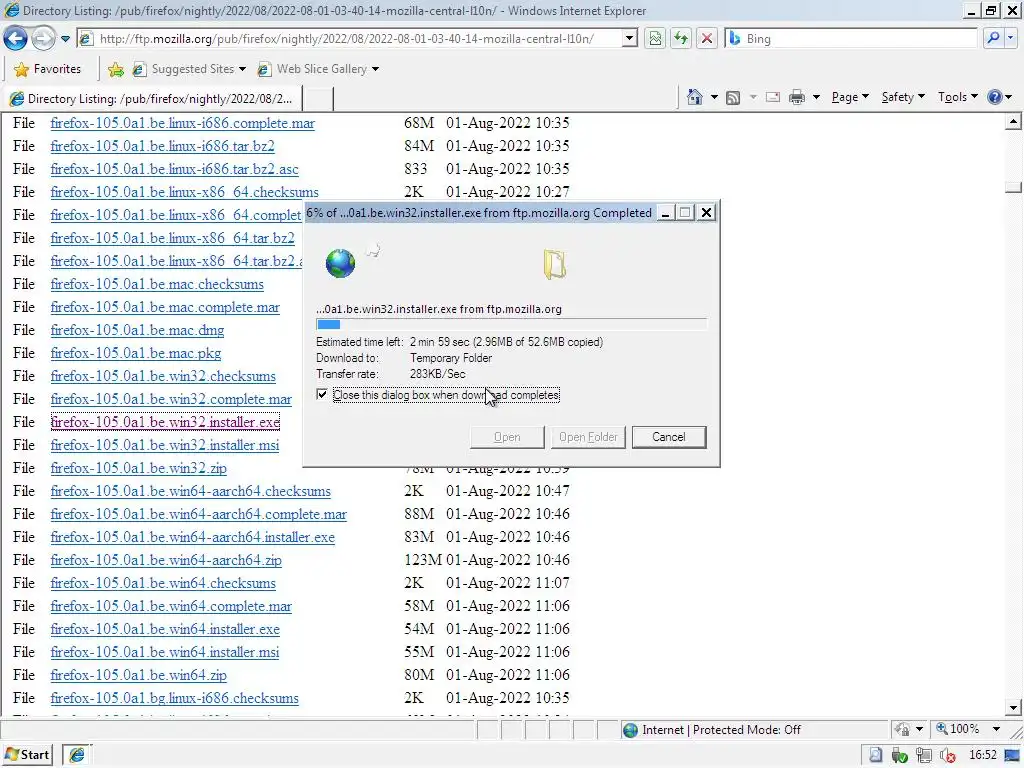This screenshot has height=768, width=1024.
Task: Open firefox-105.0a1.be.linux-i686.complete.mar link
Action: [183, 123]
